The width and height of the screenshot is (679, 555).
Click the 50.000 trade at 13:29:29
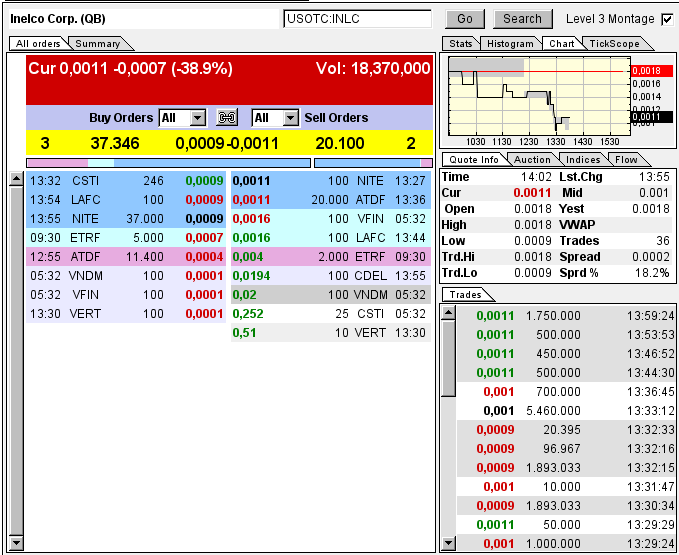click(x=566, y=525)
